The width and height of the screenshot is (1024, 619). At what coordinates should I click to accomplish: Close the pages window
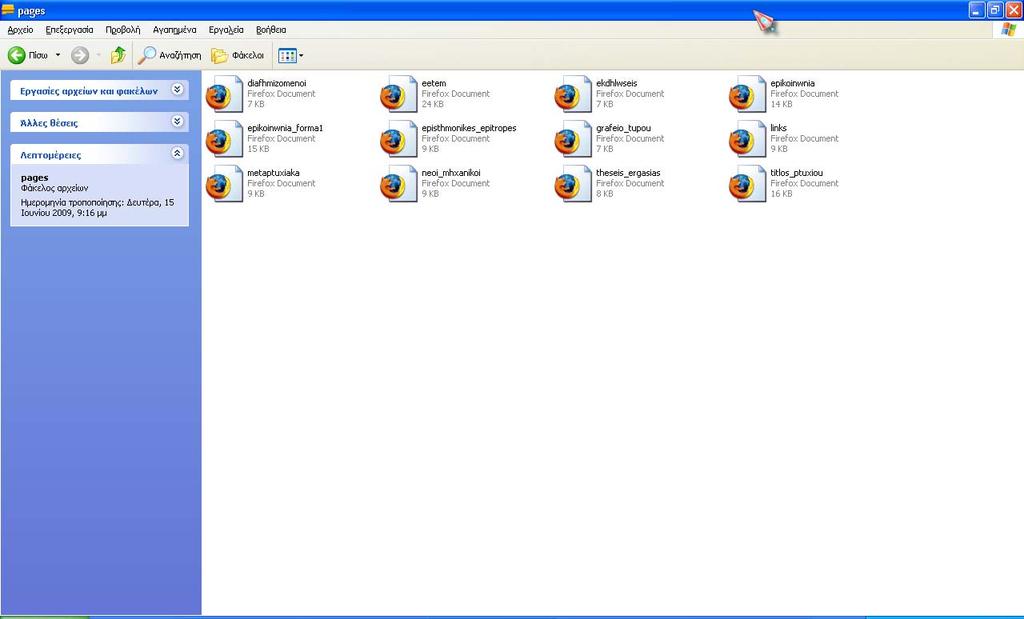point(1014,10)
